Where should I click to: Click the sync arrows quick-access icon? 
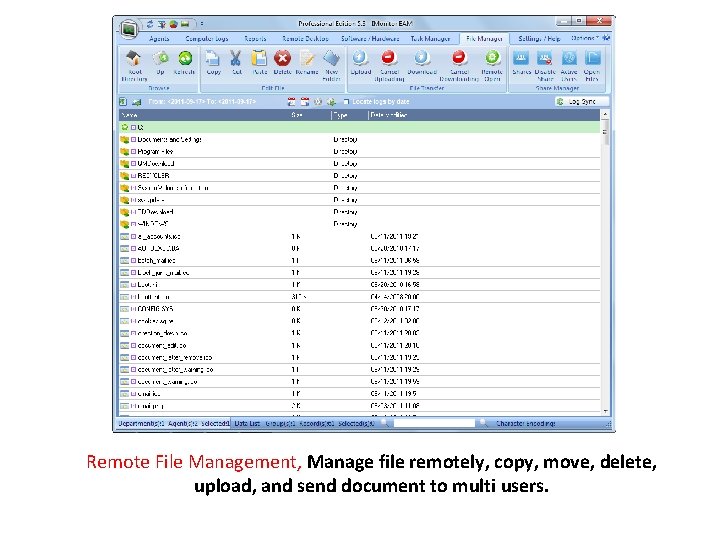(150, 23)
